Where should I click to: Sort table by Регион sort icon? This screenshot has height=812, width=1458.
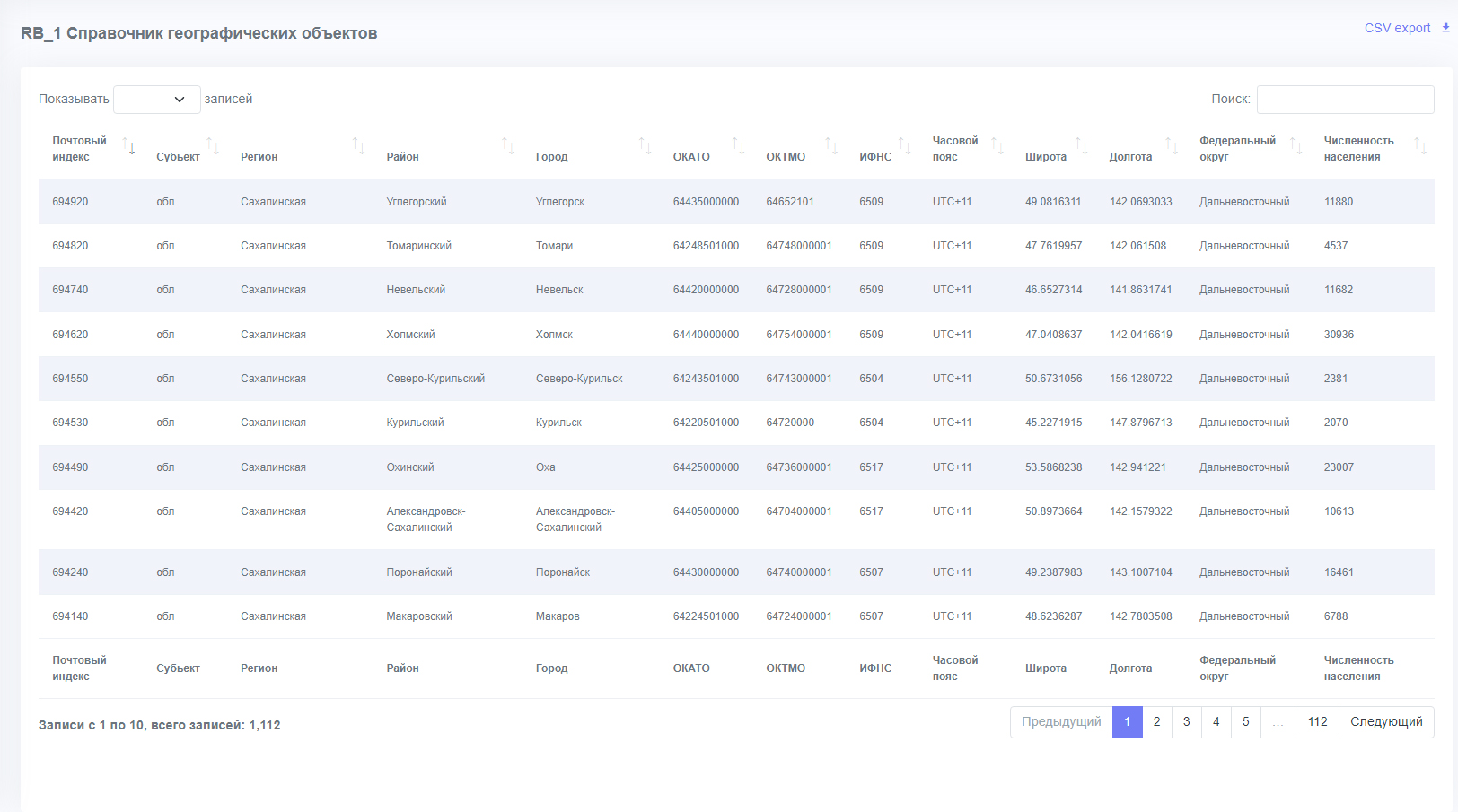pyautogui.click(x=358, y=146)
